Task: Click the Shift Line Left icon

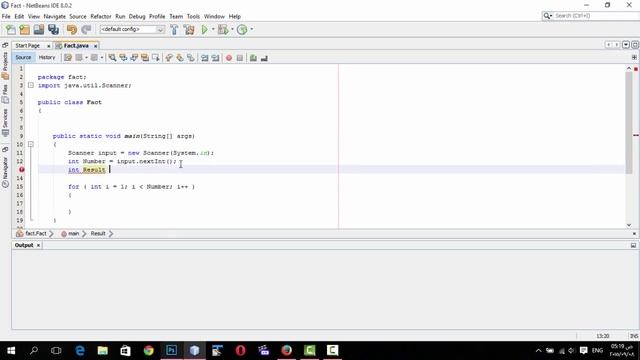Action: [204, 58]
